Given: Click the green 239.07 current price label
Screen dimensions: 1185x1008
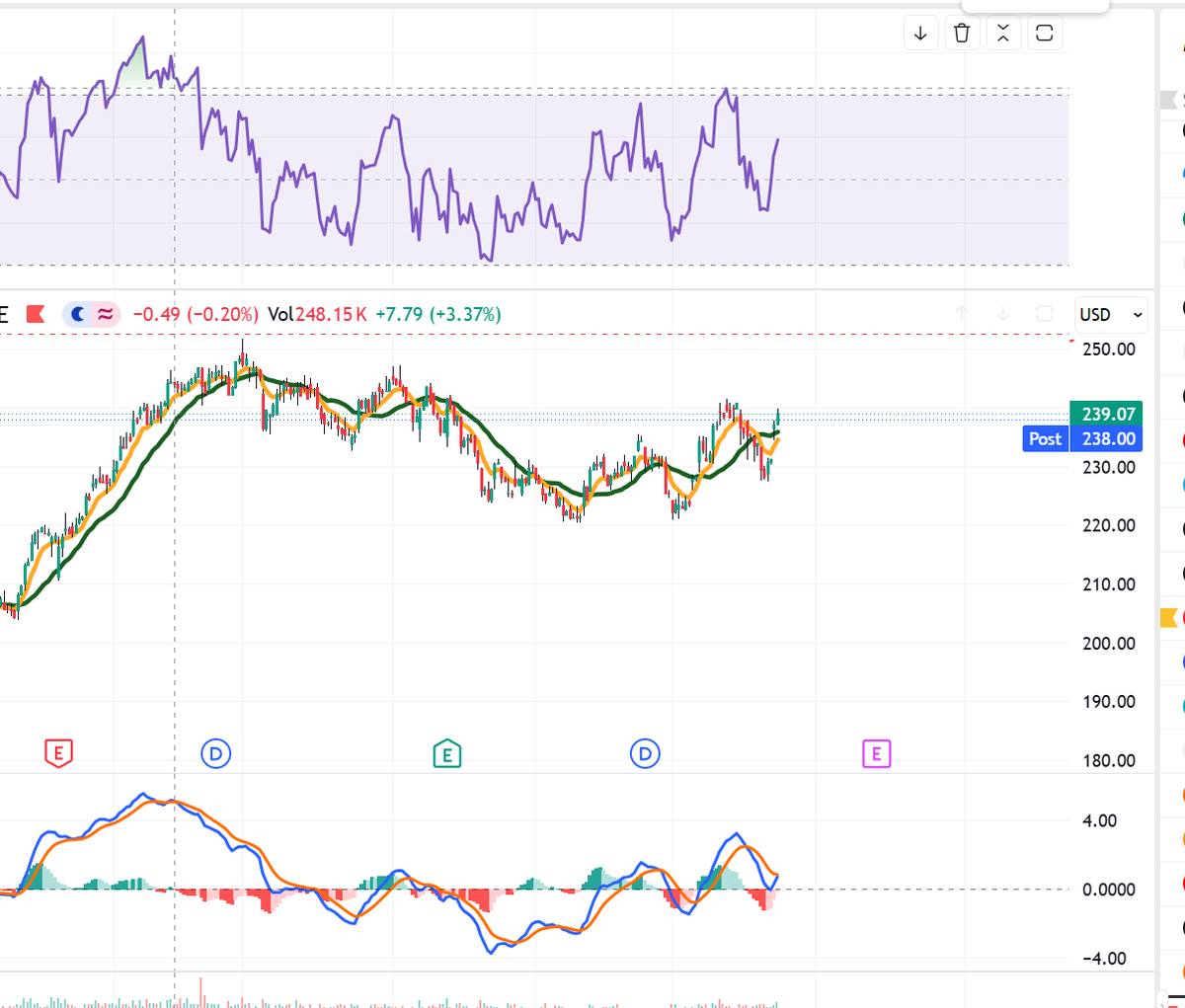Looking at the screenshot, I should click(1106, 414).
